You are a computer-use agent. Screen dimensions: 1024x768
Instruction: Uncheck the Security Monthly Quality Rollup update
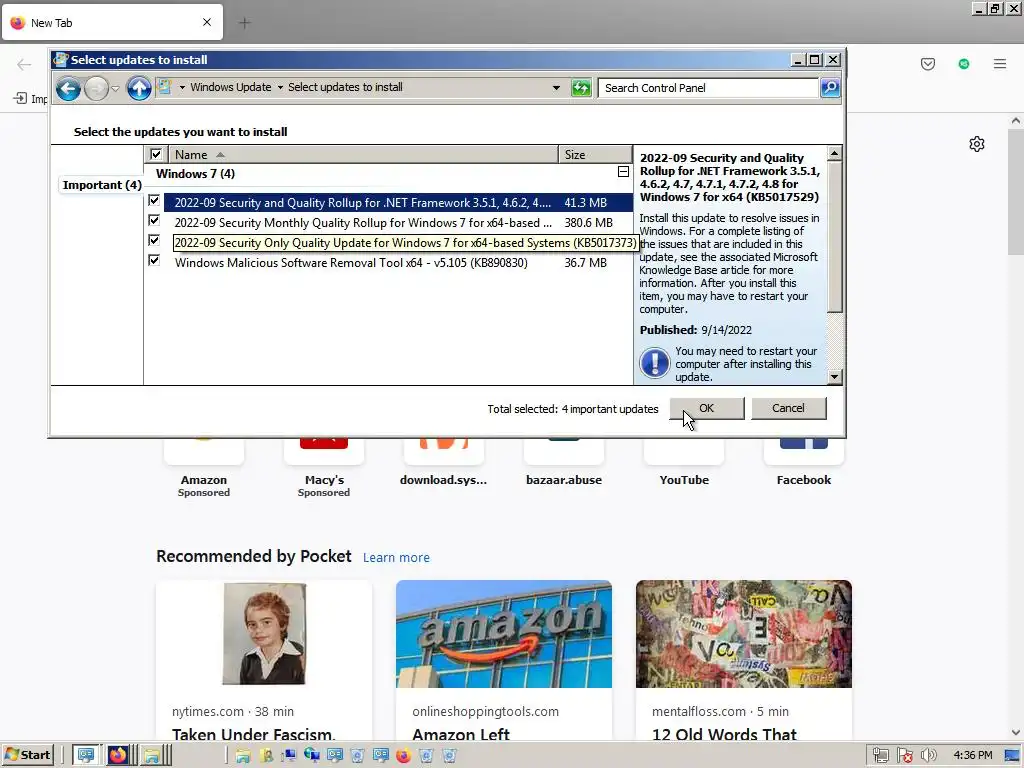tap(154, 220)
